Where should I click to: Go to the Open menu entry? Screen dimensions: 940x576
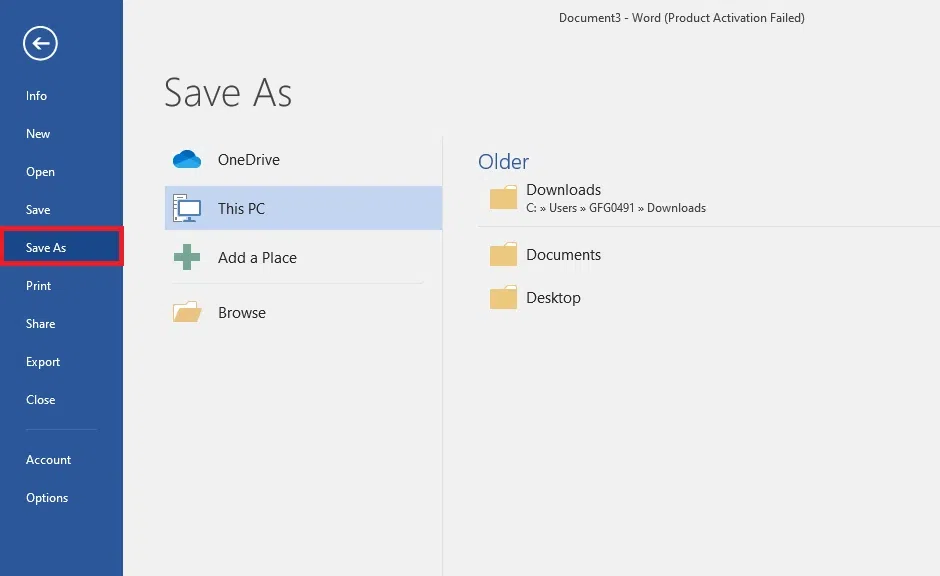tap(40, 172)
